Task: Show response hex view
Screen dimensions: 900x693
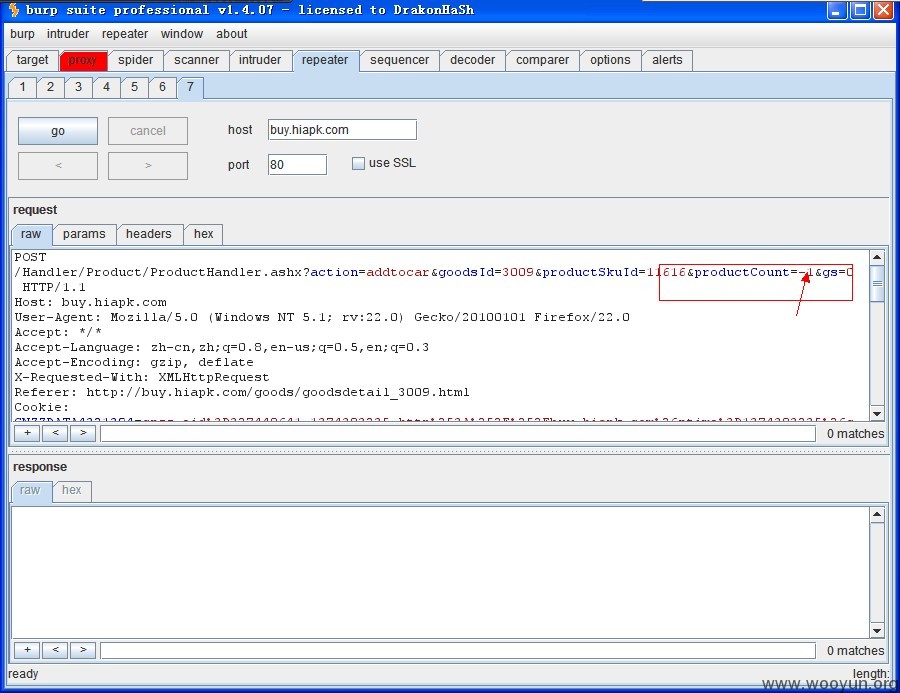Action: [72, 490]
